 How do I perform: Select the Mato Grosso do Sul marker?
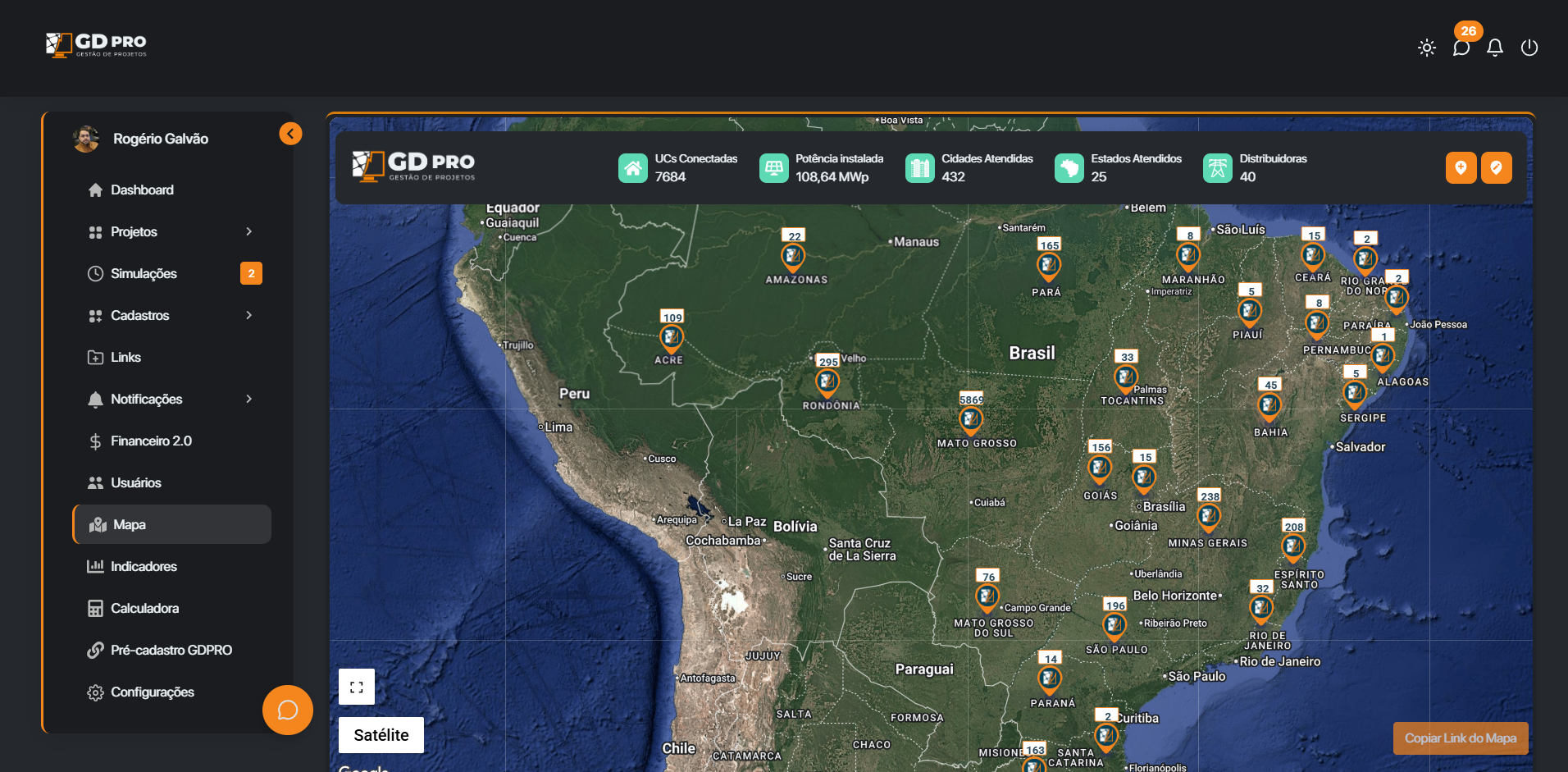[987, 597]
